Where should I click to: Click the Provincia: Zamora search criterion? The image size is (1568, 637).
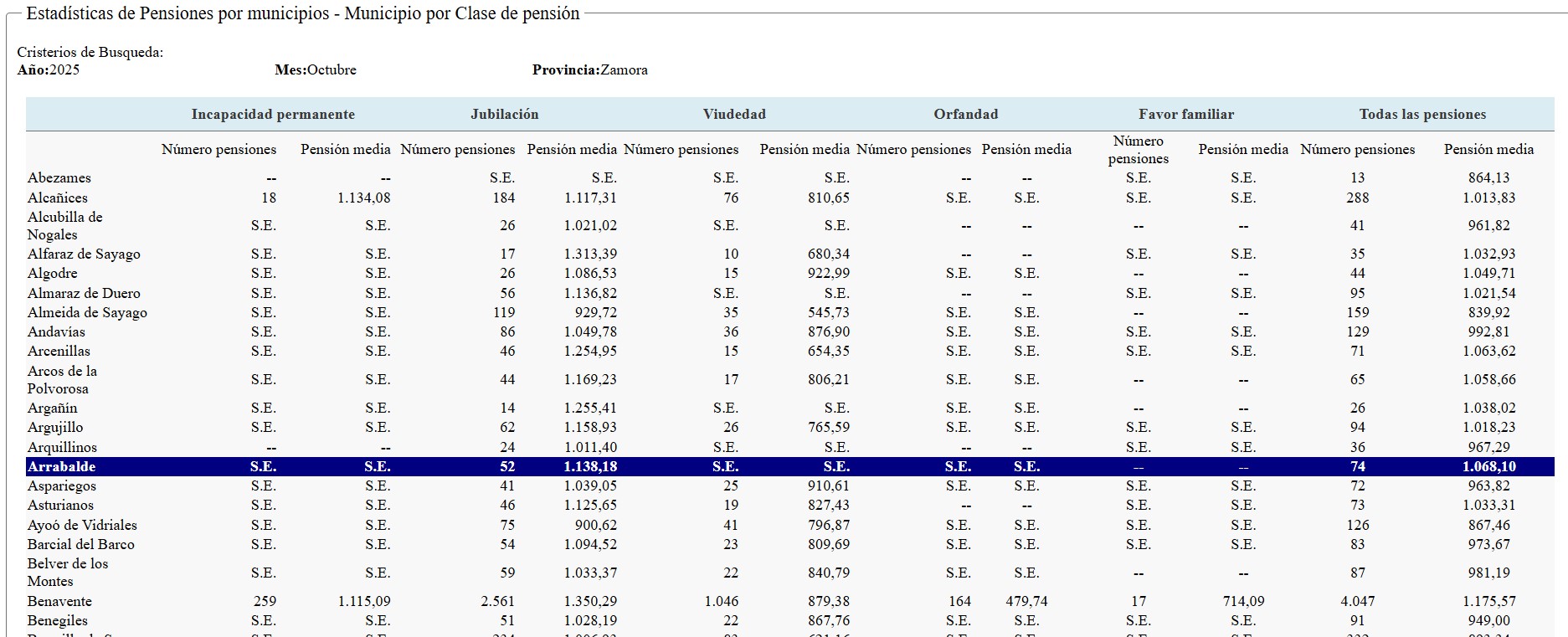[x=589, y=70]
